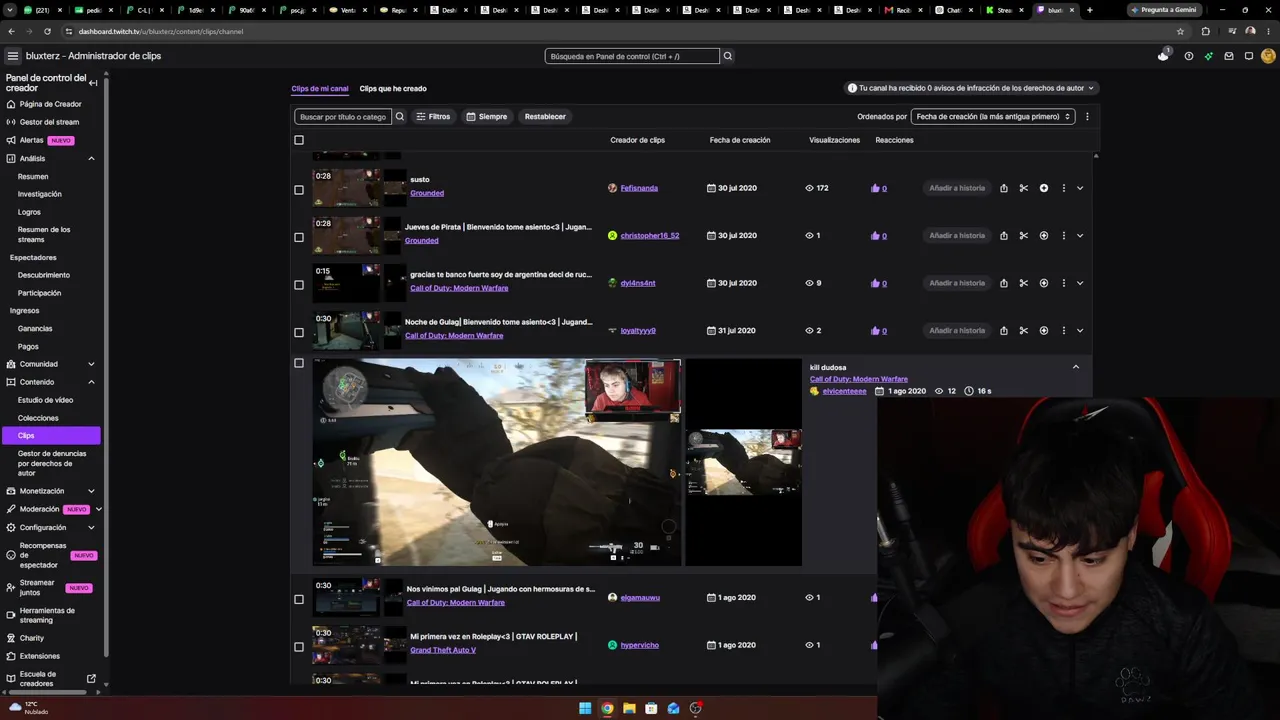Image resolution: width=1280 pixels, height=720 pixels.
Task: Trim the clip by loyaltyyy9 with scissors
Action: point(1024,331)
